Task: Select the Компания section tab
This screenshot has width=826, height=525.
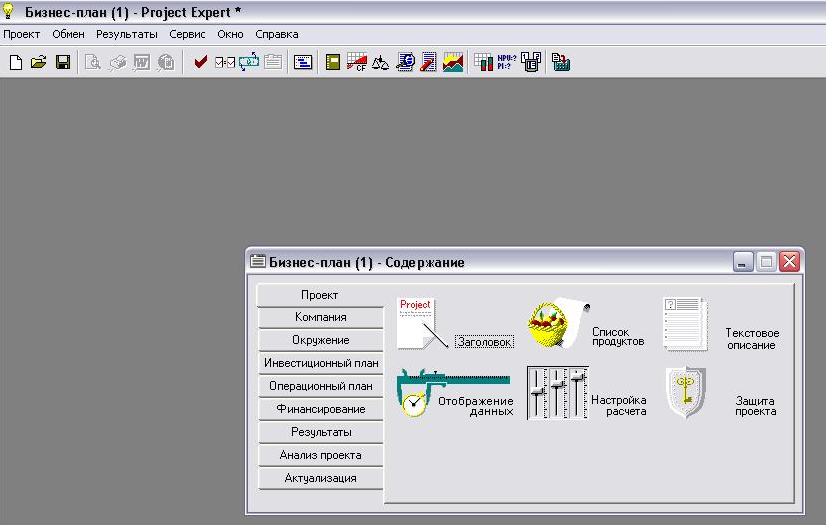Action: tap(321, 317)
